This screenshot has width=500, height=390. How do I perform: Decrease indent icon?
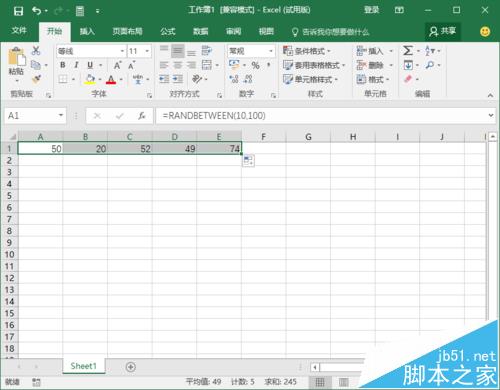(164, 79)
